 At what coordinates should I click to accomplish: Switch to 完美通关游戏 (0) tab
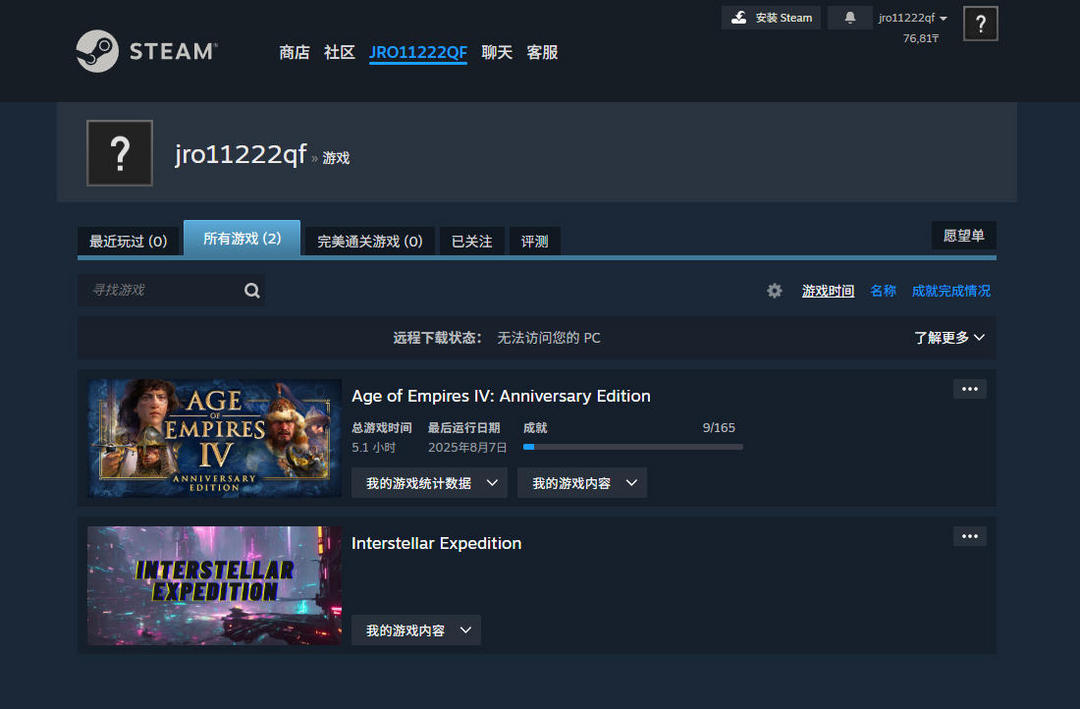click(369, 241)
